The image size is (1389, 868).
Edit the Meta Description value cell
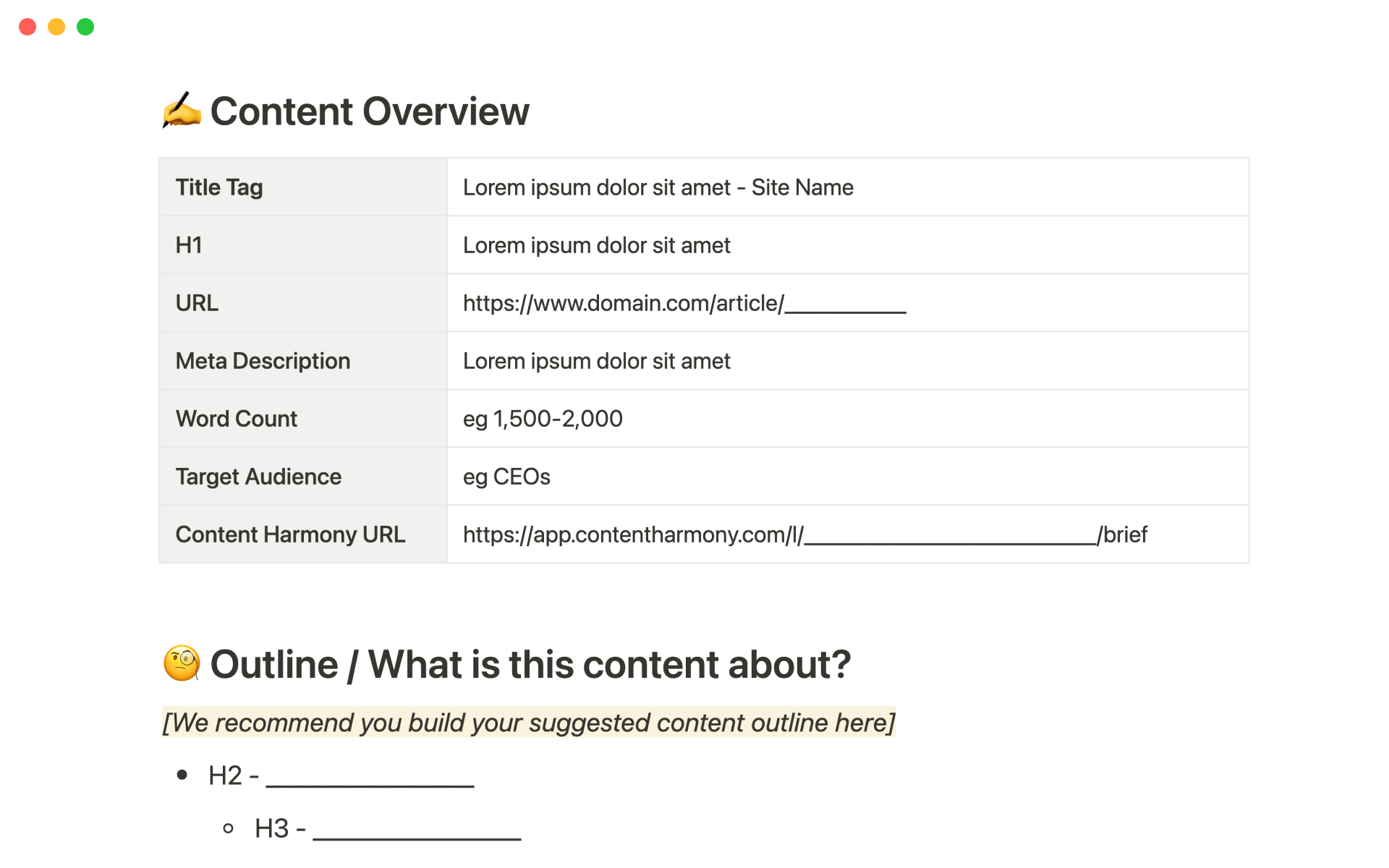point(596,361)
